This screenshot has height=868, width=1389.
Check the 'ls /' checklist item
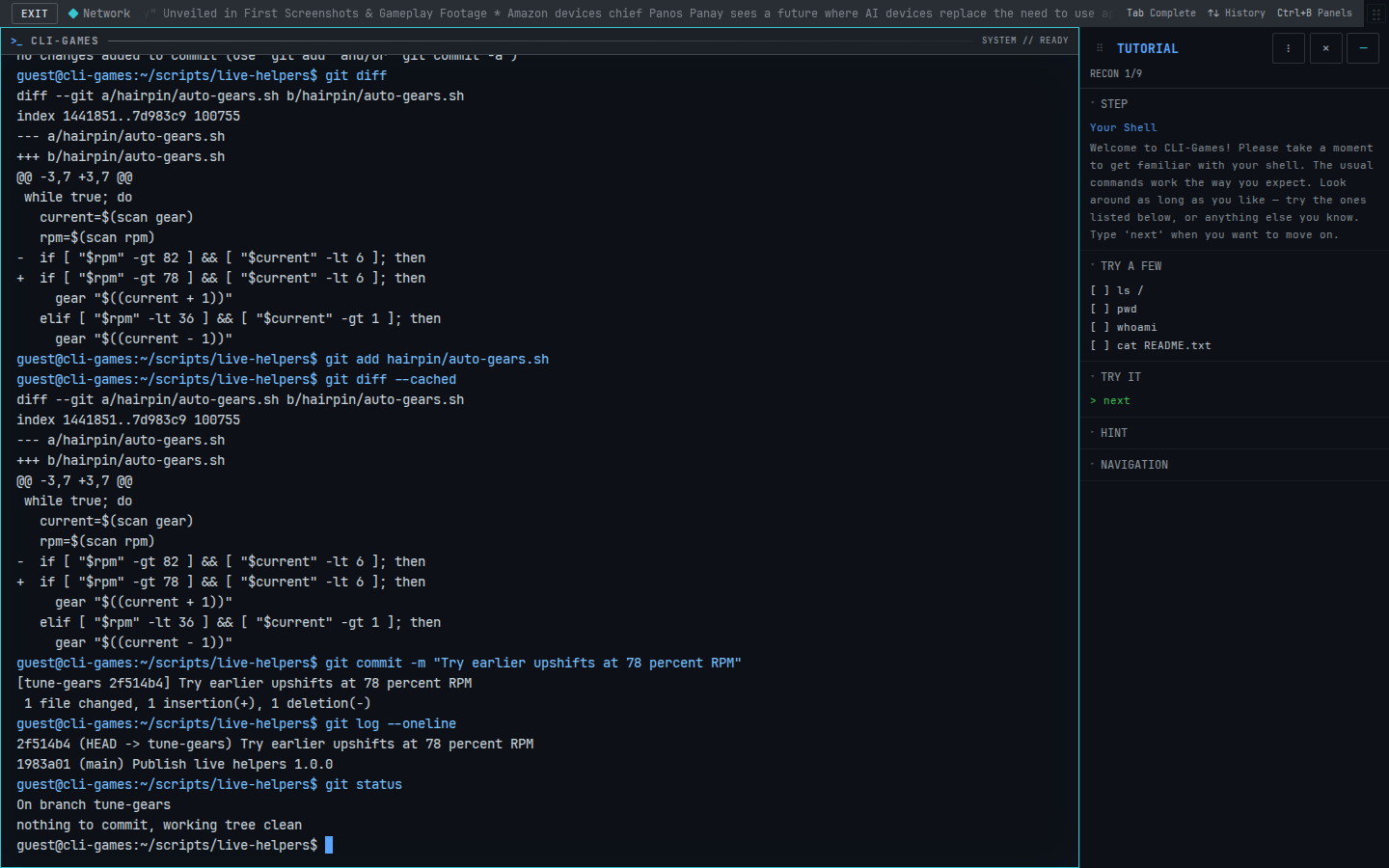(1117, 290)
